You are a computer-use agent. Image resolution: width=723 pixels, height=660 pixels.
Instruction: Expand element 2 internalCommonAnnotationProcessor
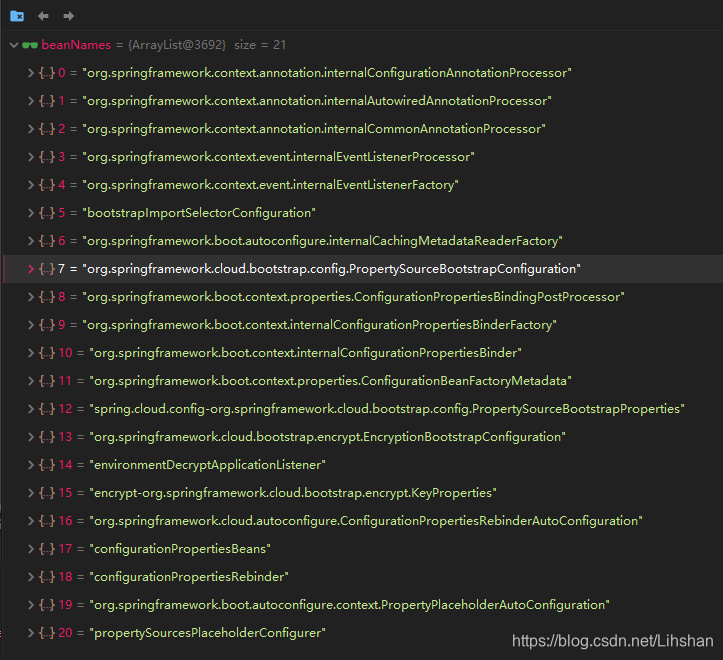tap(31, 129)
